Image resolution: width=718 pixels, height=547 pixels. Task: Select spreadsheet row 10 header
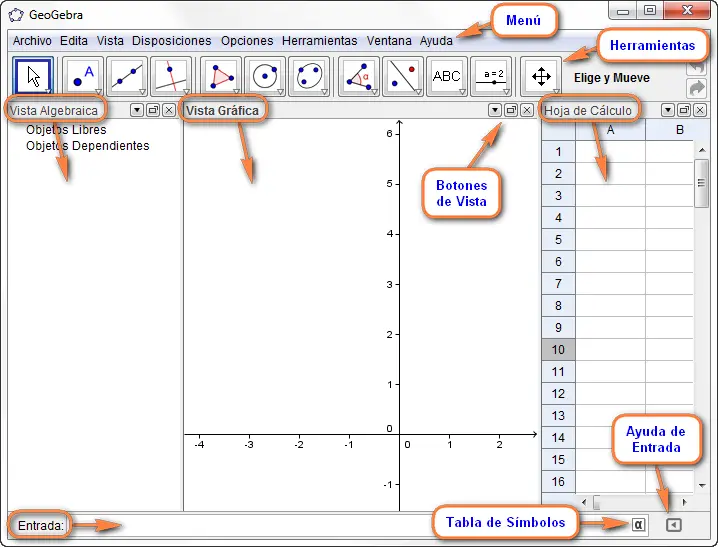(x=557, y=350)
